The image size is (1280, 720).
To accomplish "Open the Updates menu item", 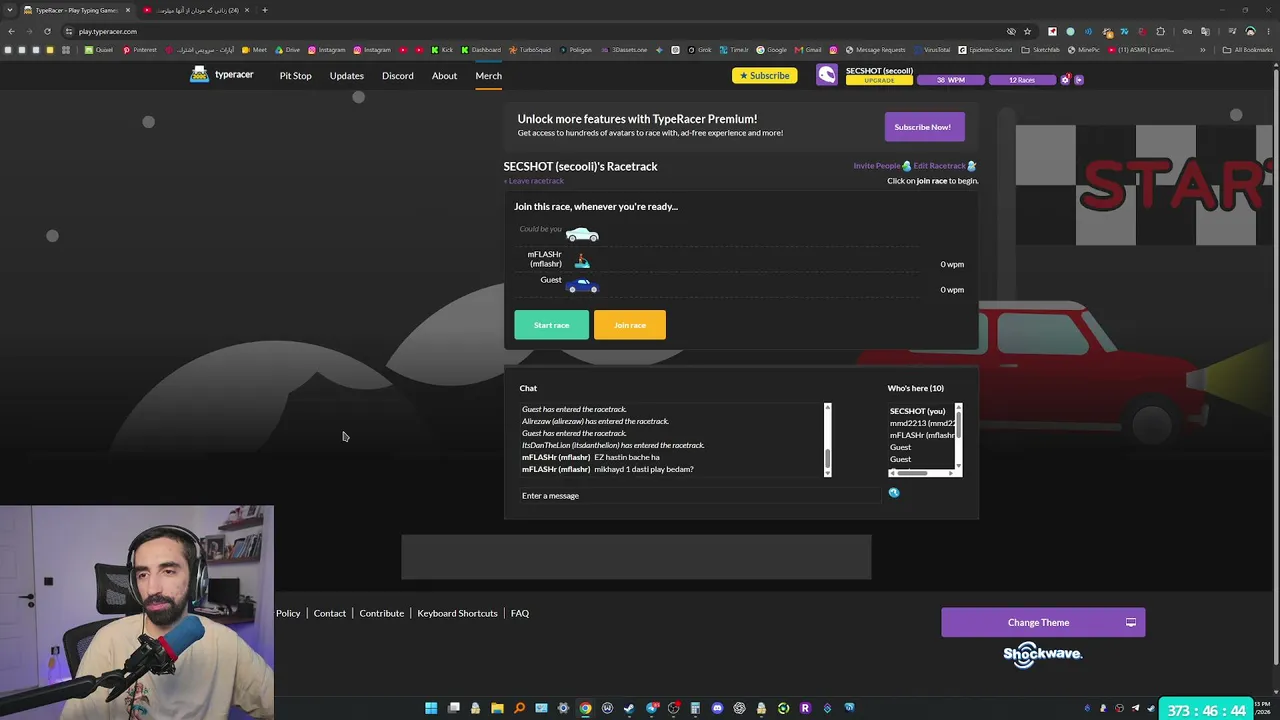I will [347, 76].
